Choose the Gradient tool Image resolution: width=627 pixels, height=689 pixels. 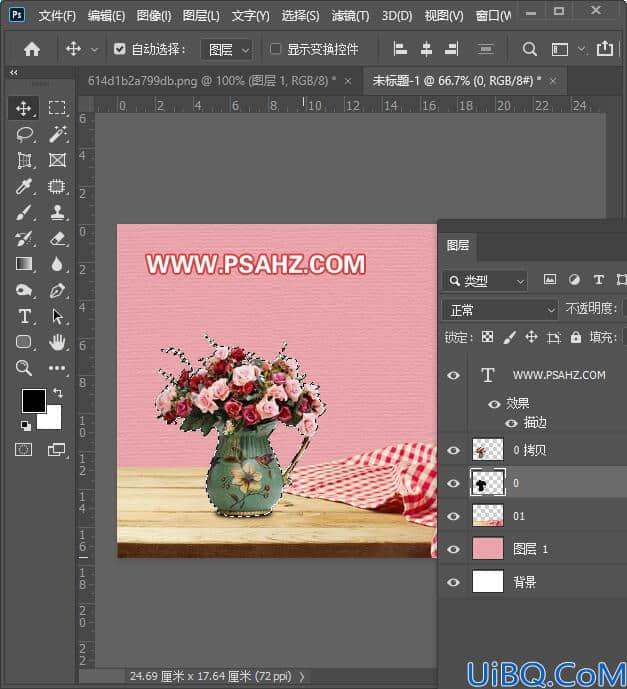(24, 264)
